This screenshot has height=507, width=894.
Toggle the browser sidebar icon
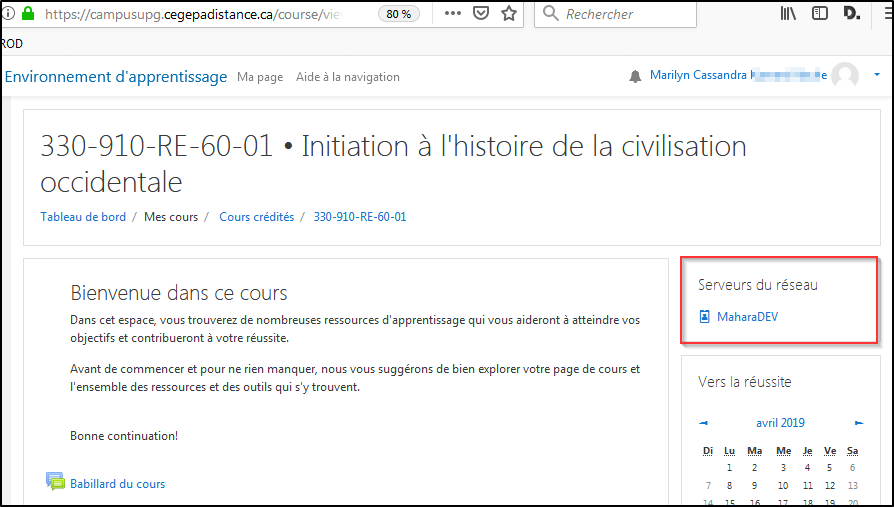pyautogui.click(x=820, y=14)
